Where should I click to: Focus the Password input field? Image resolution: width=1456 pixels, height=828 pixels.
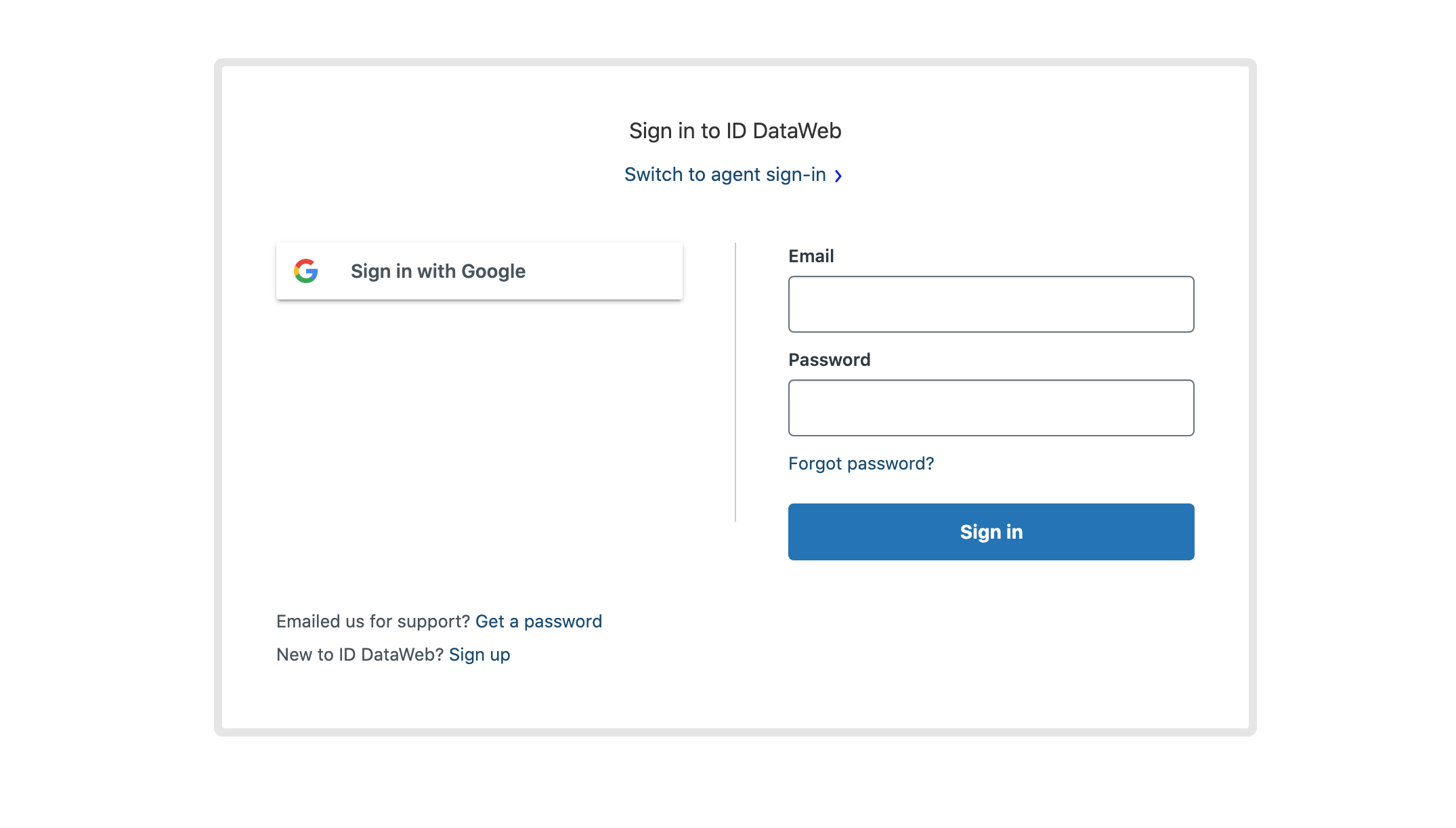pos(991,408)
